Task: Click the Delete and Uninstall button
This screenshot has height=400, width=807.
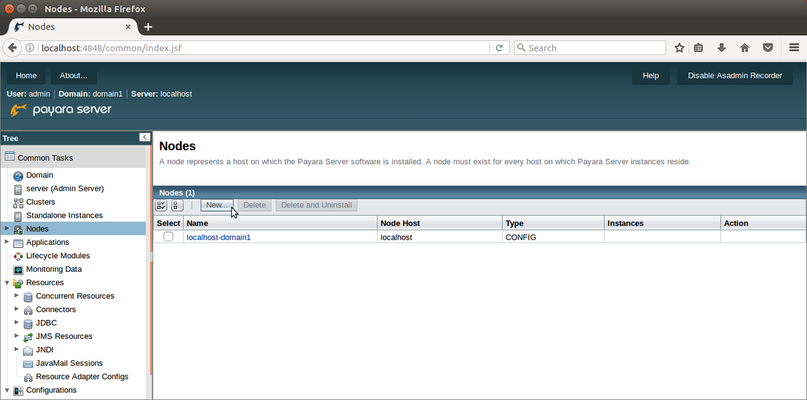Action: pyautogui.click(x=317, y=205)
